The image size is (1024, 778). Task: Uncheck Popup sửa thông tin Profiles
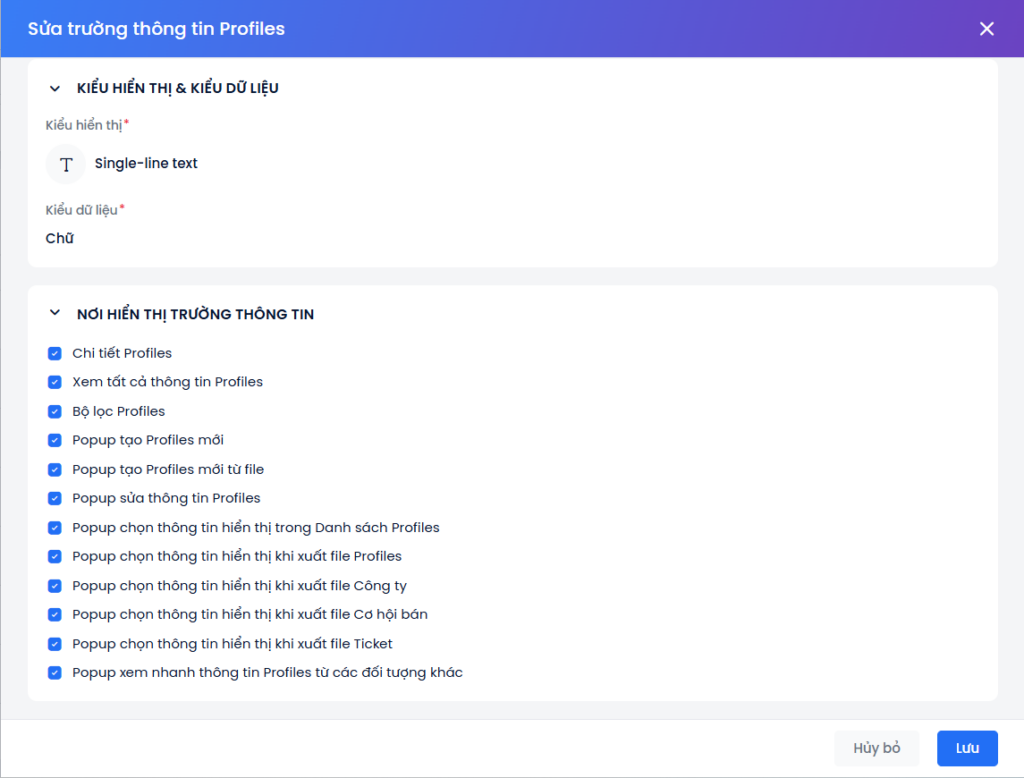click(x=55, y=498)
